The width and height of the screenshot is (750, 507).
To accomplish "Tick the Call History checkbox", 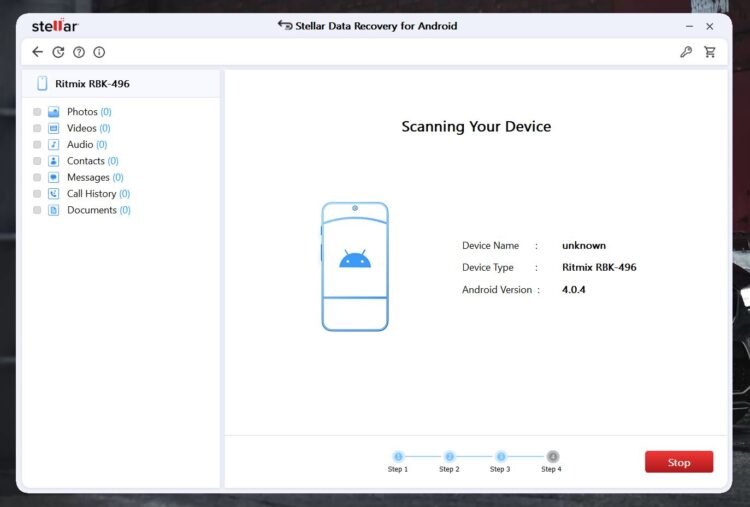I will [x=37, y=194].
